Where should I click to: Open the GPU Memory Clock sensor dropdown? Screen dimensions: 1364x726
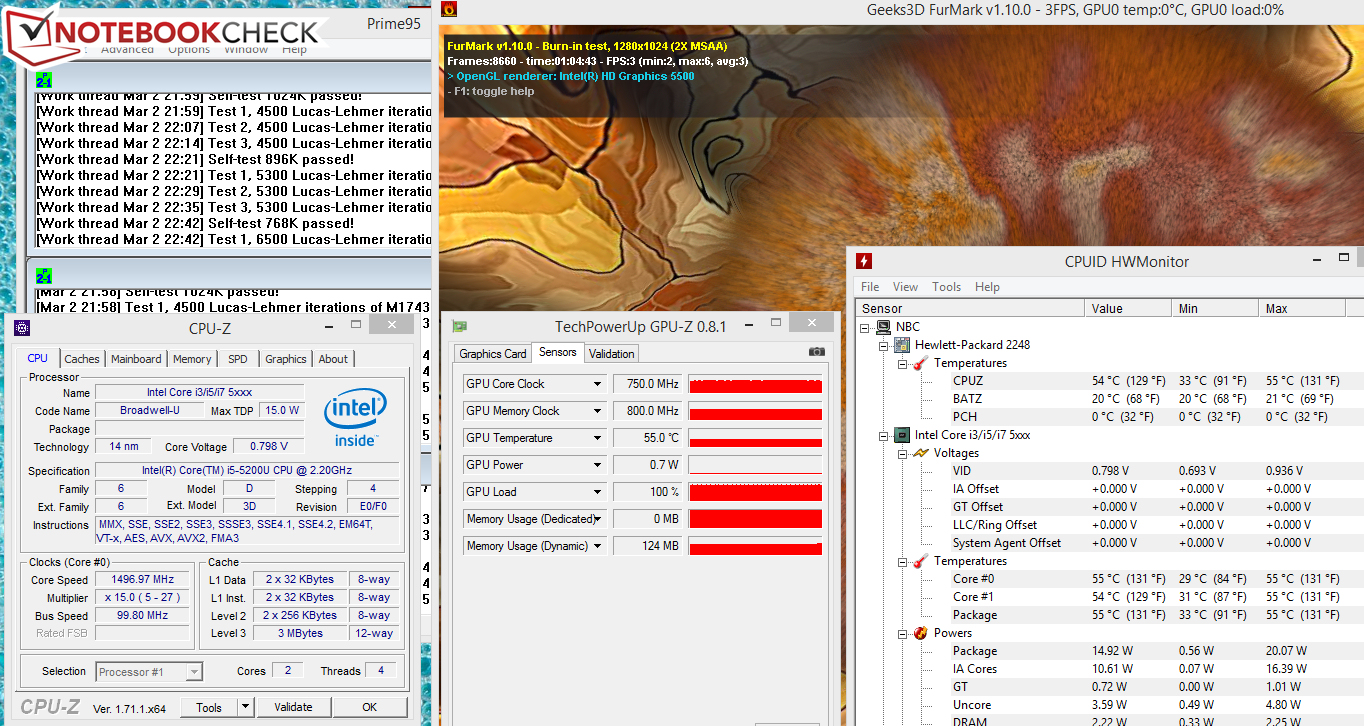click(598, 411)
